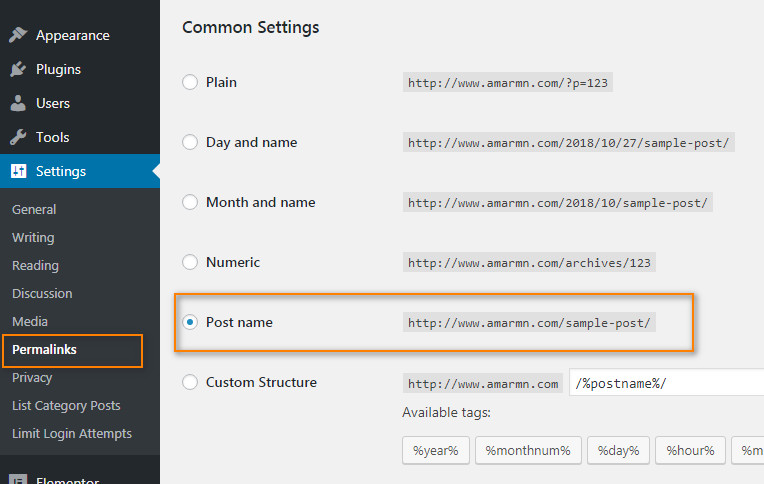Viewport: 764px width, 484px height.
Task: Select the Settings menu item
Action: pyautogui.click(x=80, y=171)
